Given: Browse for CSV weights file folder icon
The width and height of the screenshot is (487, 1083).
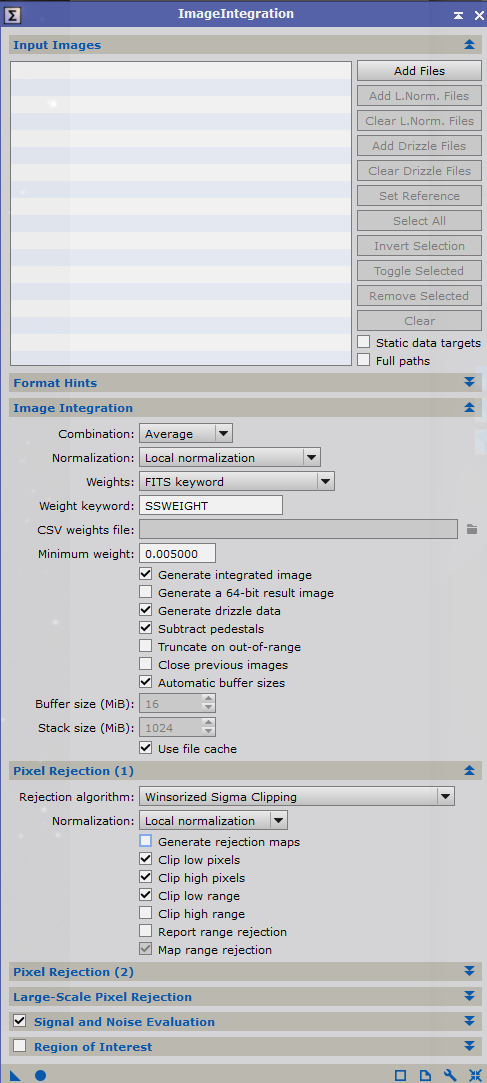Looking at the screenshot, I should 472,529.
